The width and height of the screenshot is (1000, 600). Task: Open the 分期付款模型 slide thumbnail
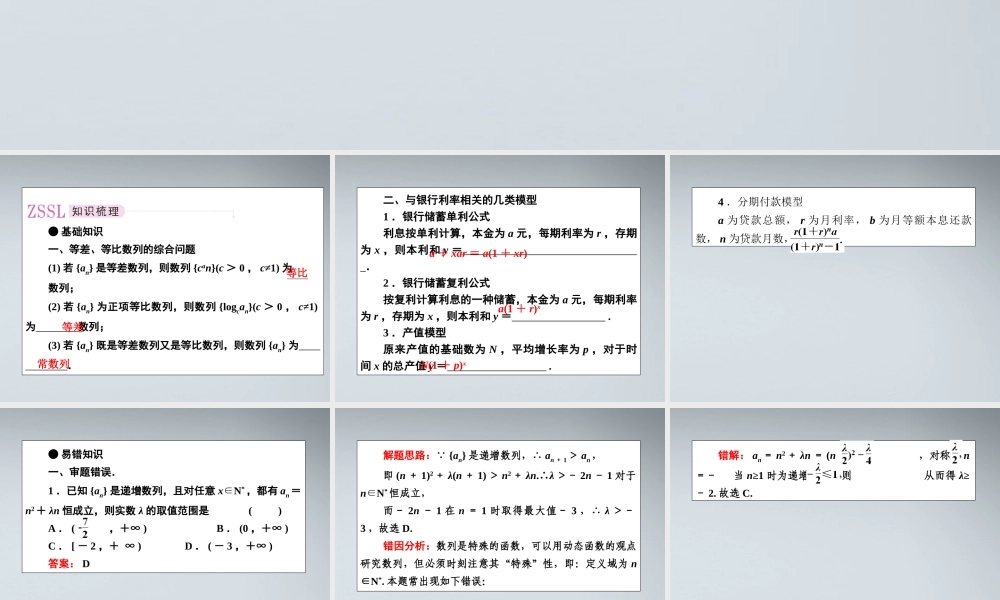(x=835, y=278)
